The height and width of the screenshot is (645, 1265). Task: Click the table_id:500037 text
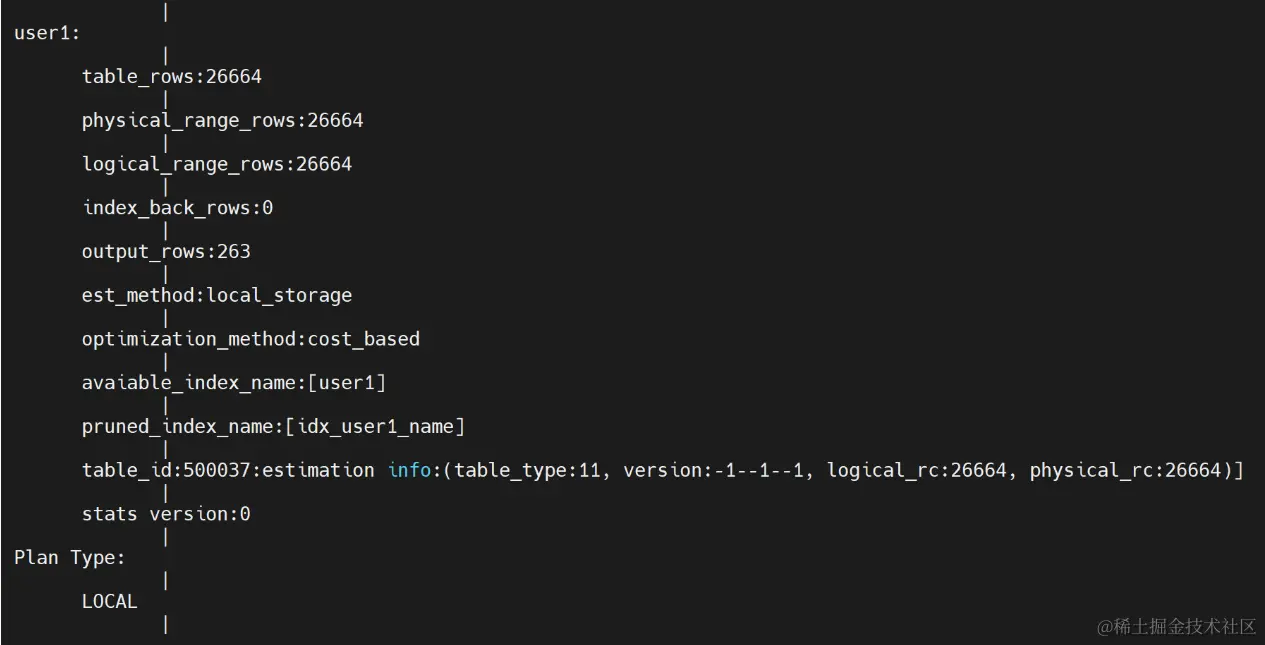(x=166, y=470)
